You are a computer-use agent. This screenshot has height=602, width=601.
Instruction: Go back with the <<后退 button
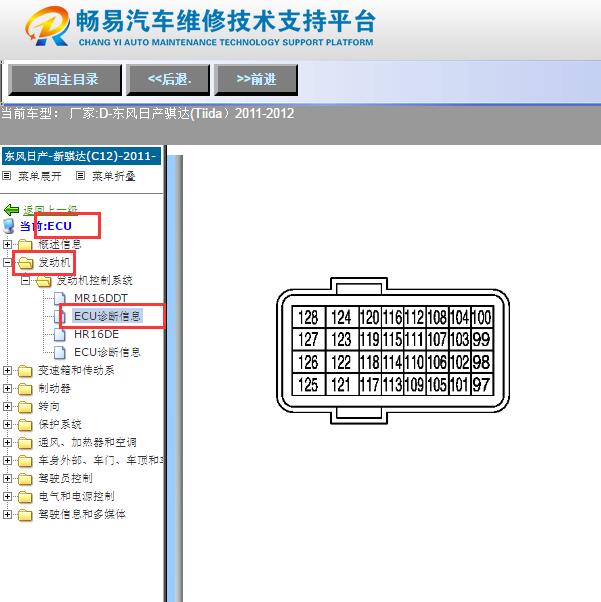point(168,80)
